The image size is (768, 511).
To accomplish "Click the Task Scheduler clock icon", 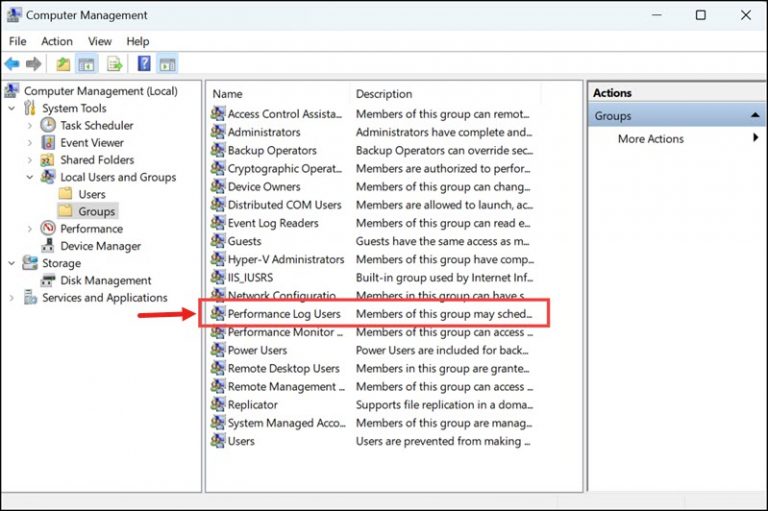I will (x=48, y=125).
